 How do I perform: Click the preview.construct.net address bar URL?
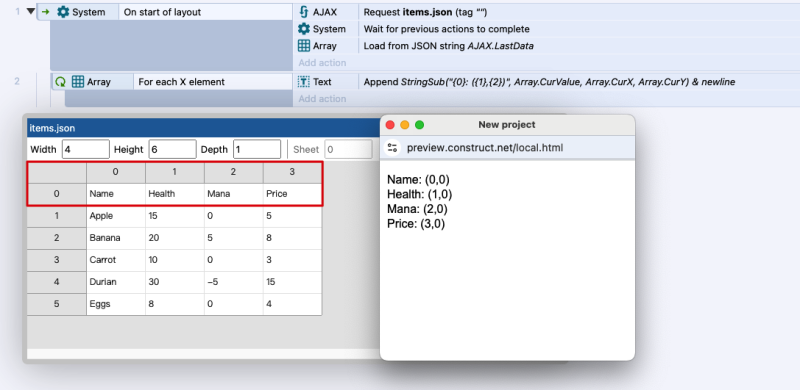click(x=485, y=148)
